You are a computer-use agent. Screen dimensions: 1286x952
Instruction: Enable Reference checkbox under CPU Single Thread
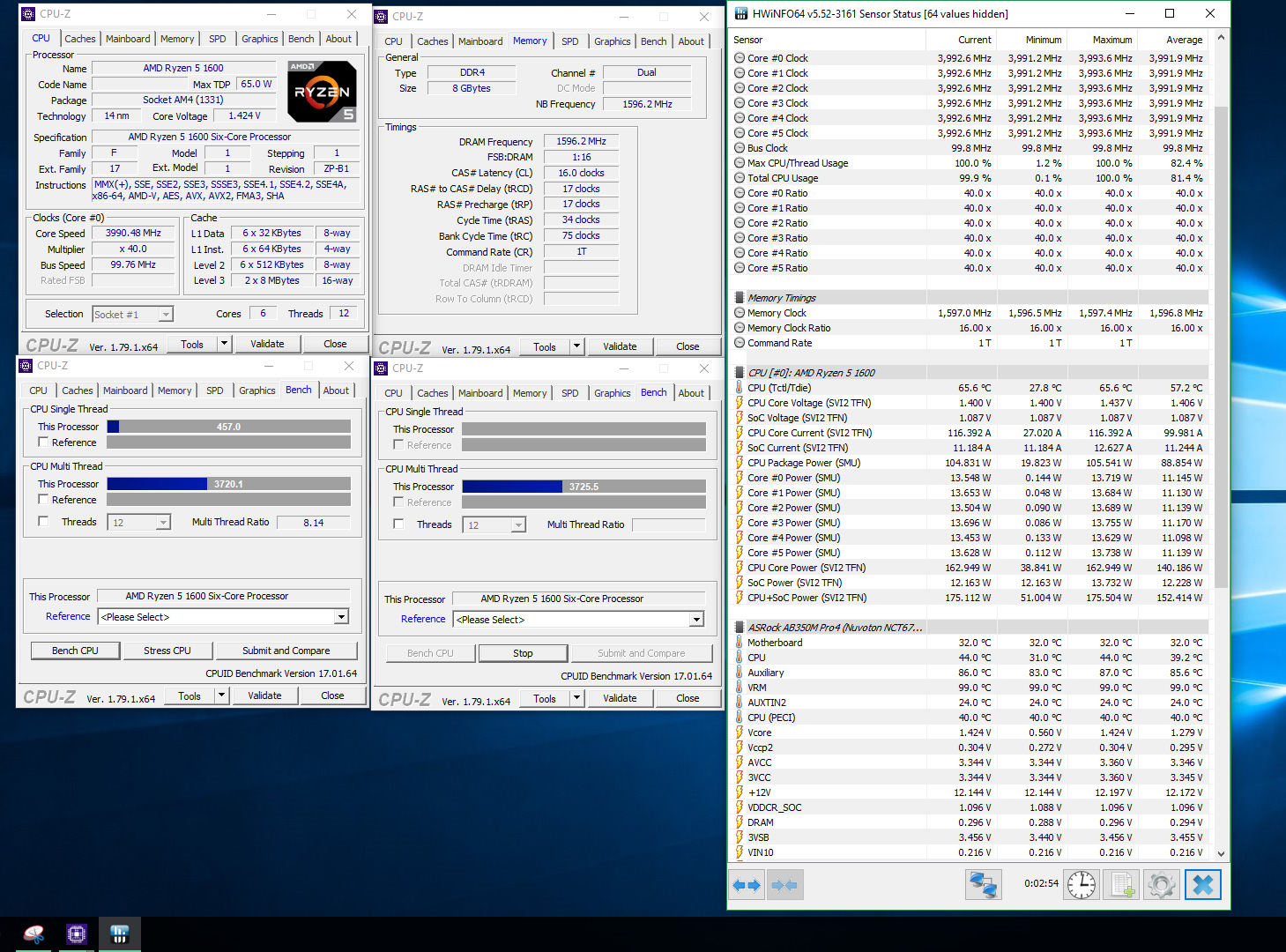pos(43,443)
